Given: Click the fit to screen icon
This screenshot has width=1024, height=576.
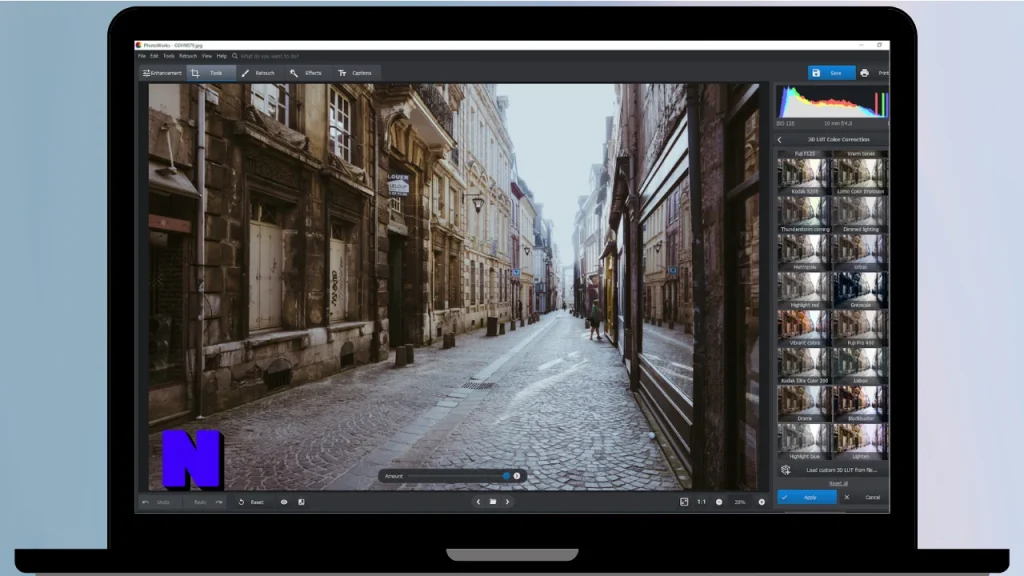Looking at the screenshot, I should (684, 502).
